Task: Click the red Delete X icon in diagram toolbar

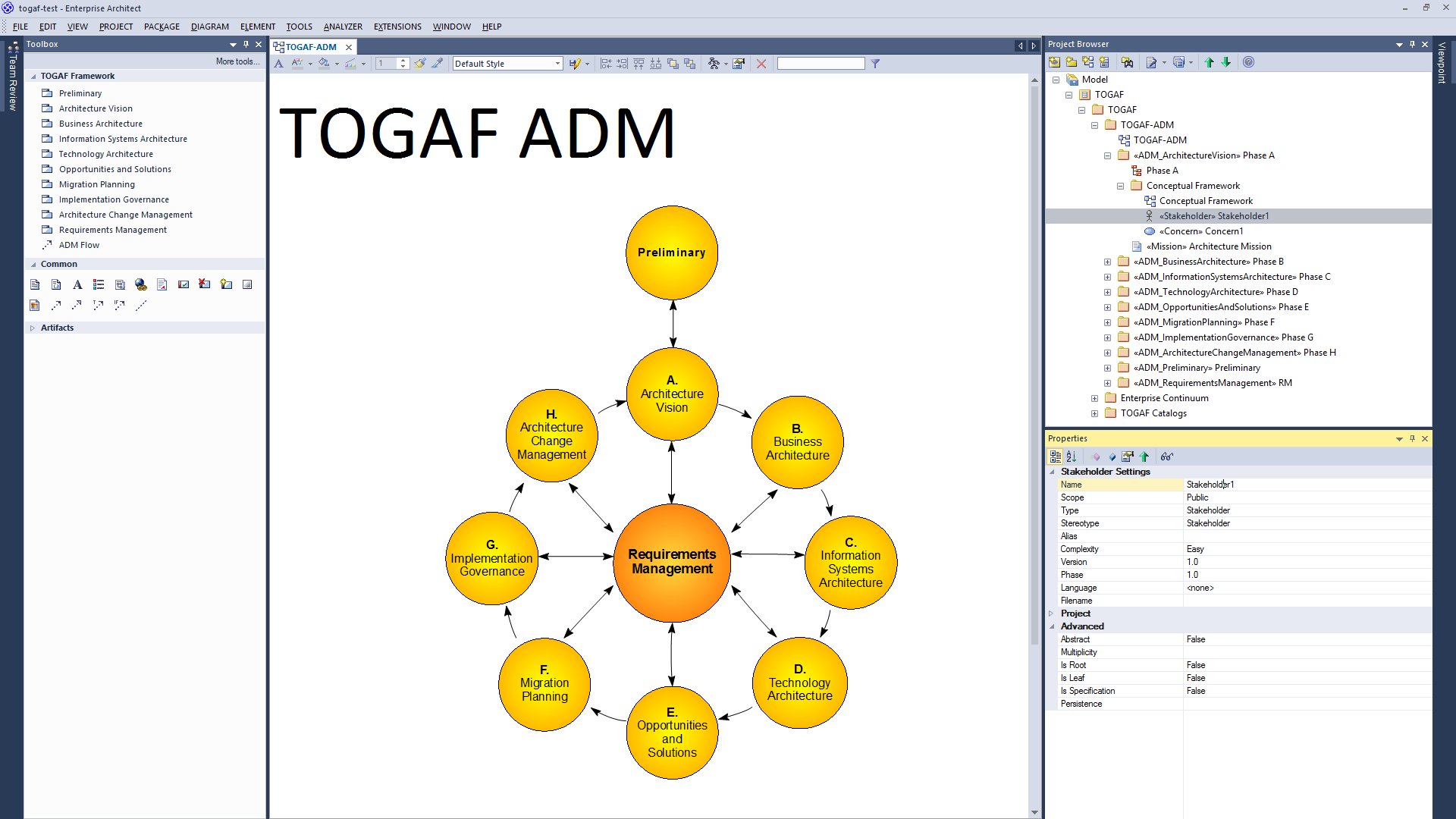Action: point(761,64)
